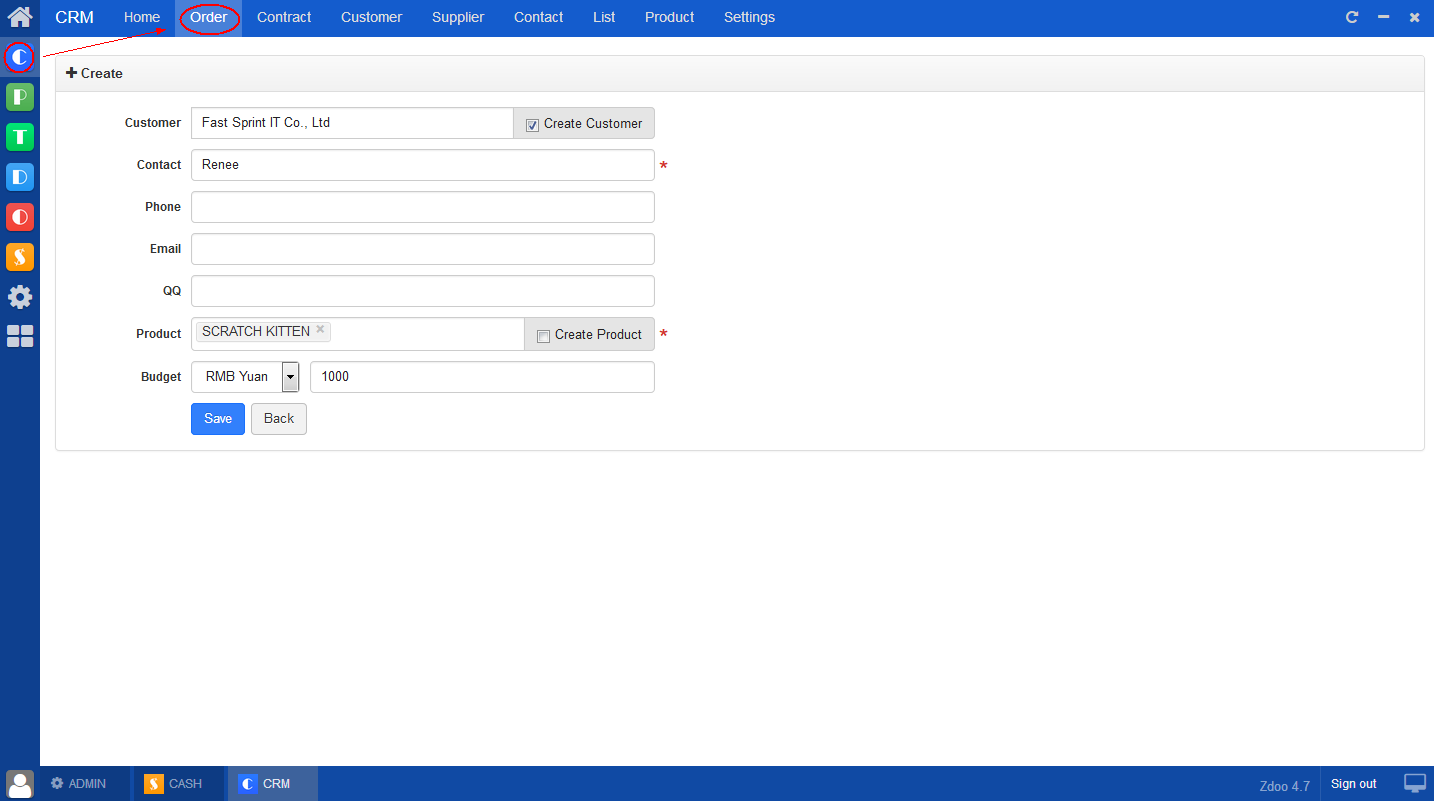The width and height of the screenshot is (1434, 801).
Task: Open the Supplier menu tab
Action: coord(458,17)
